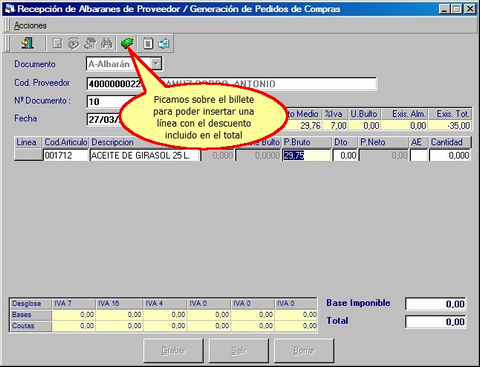Close the Recepción de Albaranes window
Screen dimensions: 480x367
[x=470, y=9]
